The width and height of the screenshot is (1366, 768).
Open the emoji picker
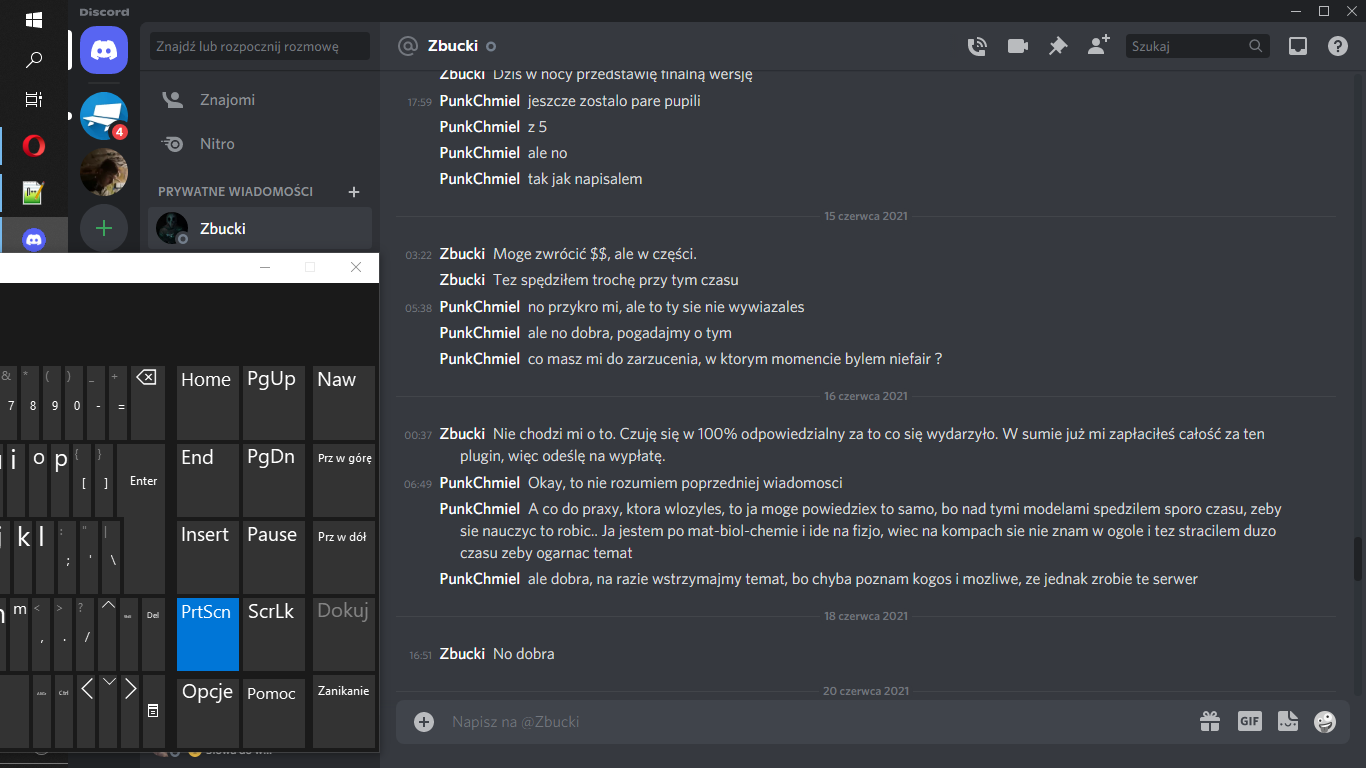[x=1325, y=721]
